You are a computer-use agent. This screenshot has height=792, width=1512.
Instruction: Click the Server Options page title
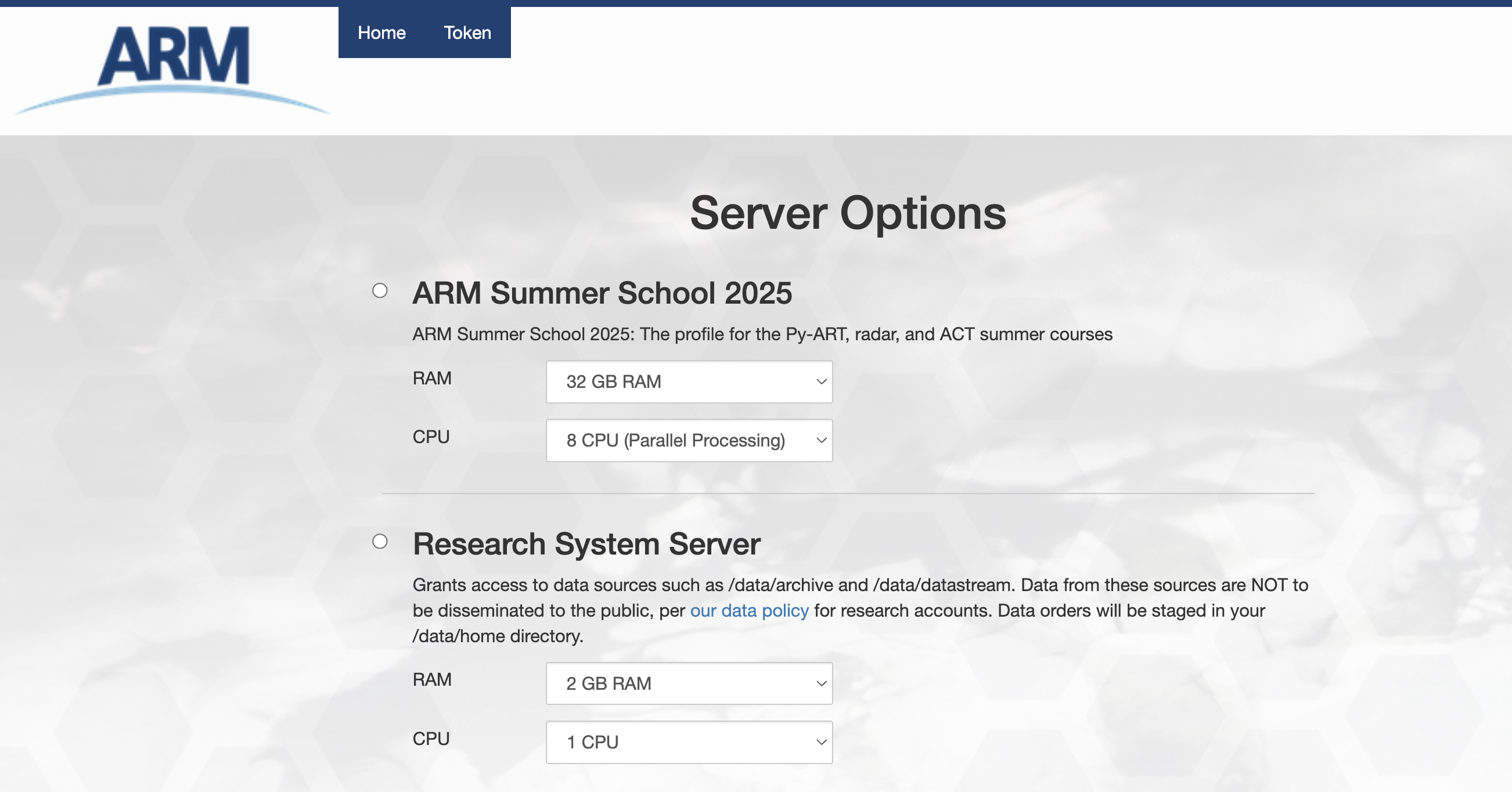(848, 213)
